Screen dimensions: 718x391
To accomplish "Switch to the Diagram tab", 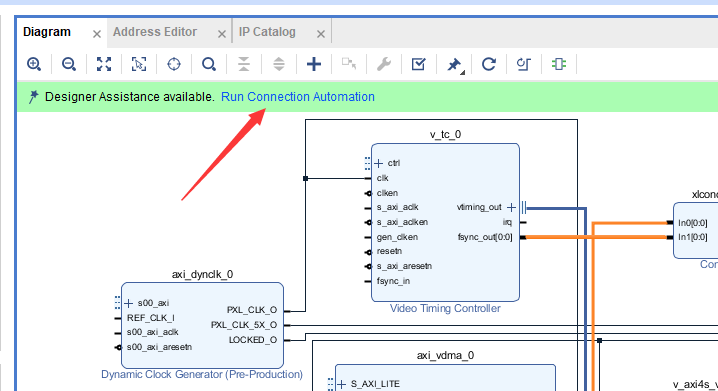I will tap(47, 32).
